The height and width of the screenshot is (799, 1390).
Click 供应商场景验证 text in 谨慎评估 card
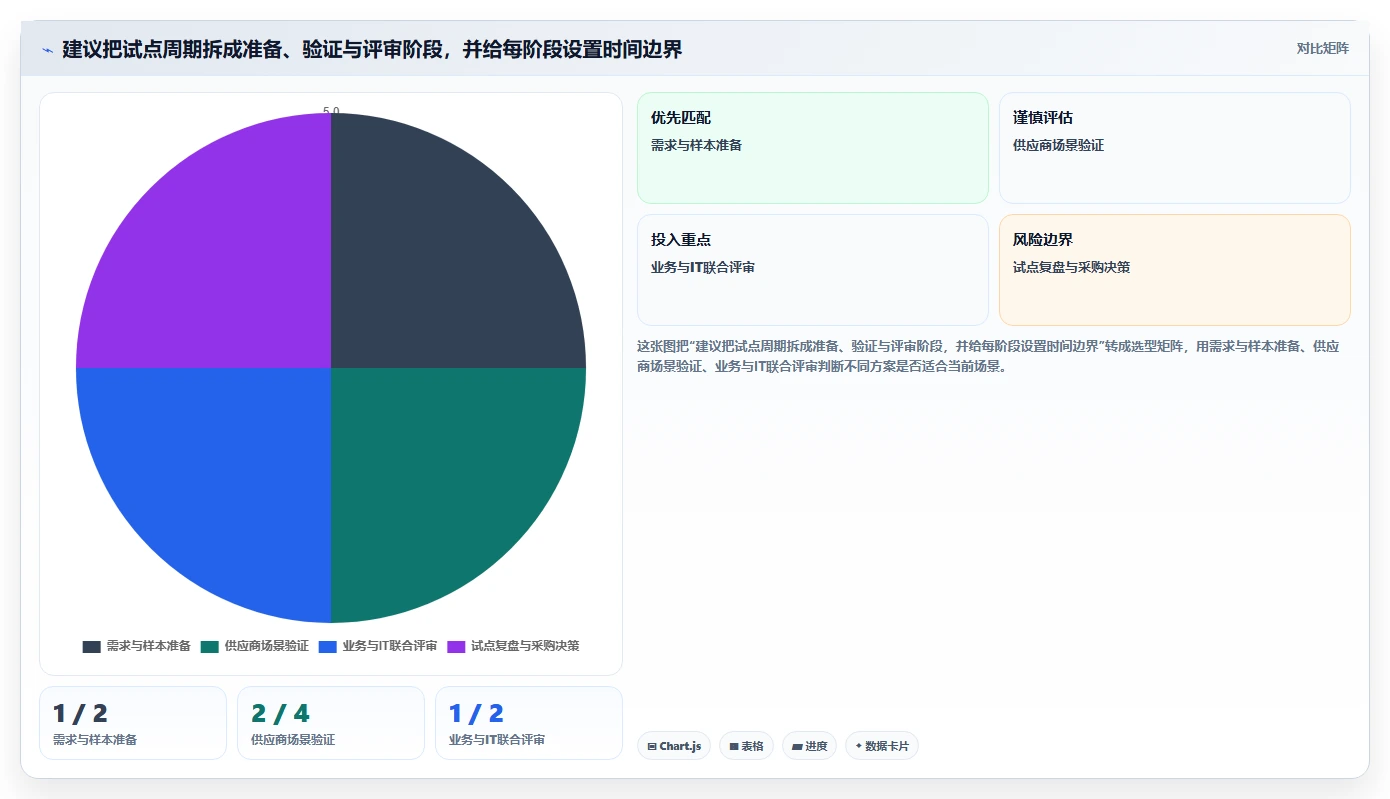coord(1058,145)
